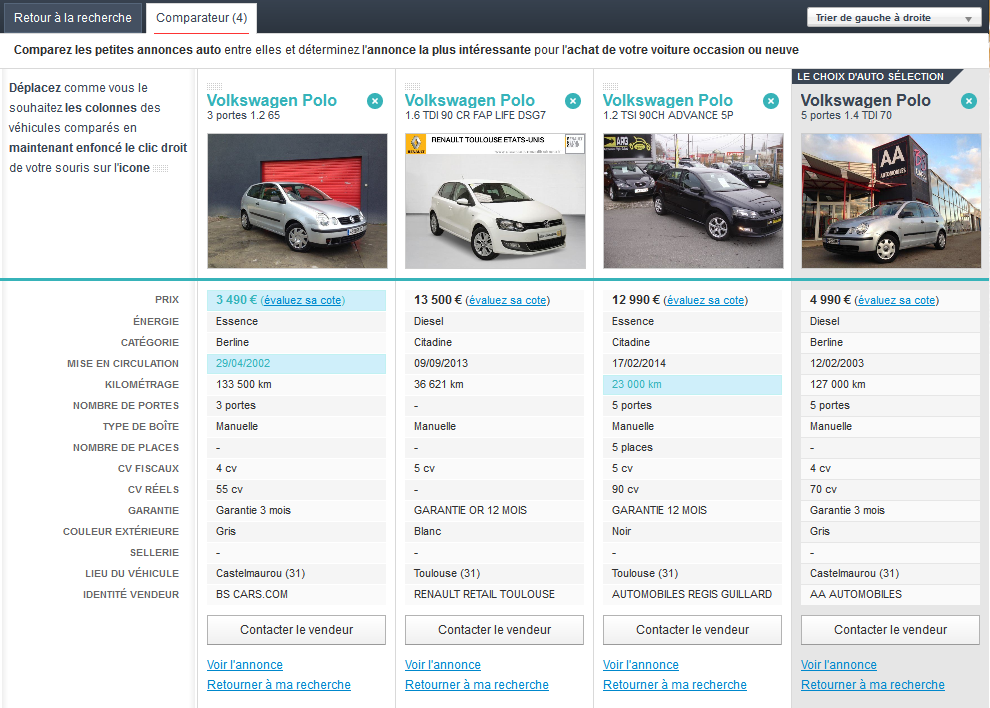
Task: Select the 36 621 km mileage cell
Action: click(494, 385)
